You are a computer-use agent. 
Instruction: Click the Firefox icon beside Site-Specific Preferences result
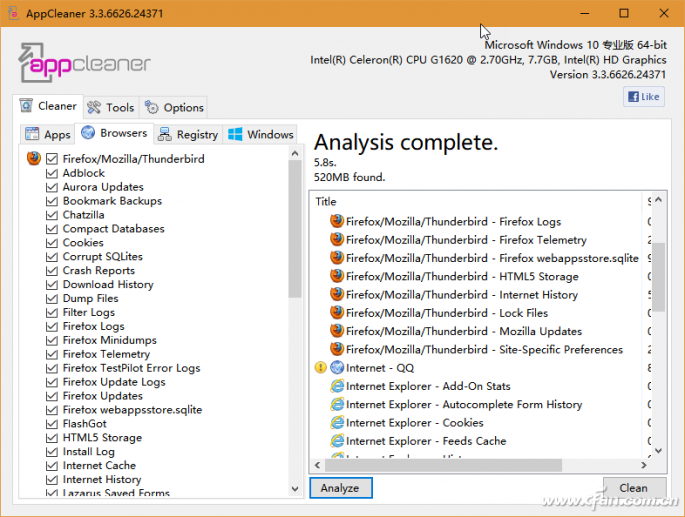[x=336, y=349]
